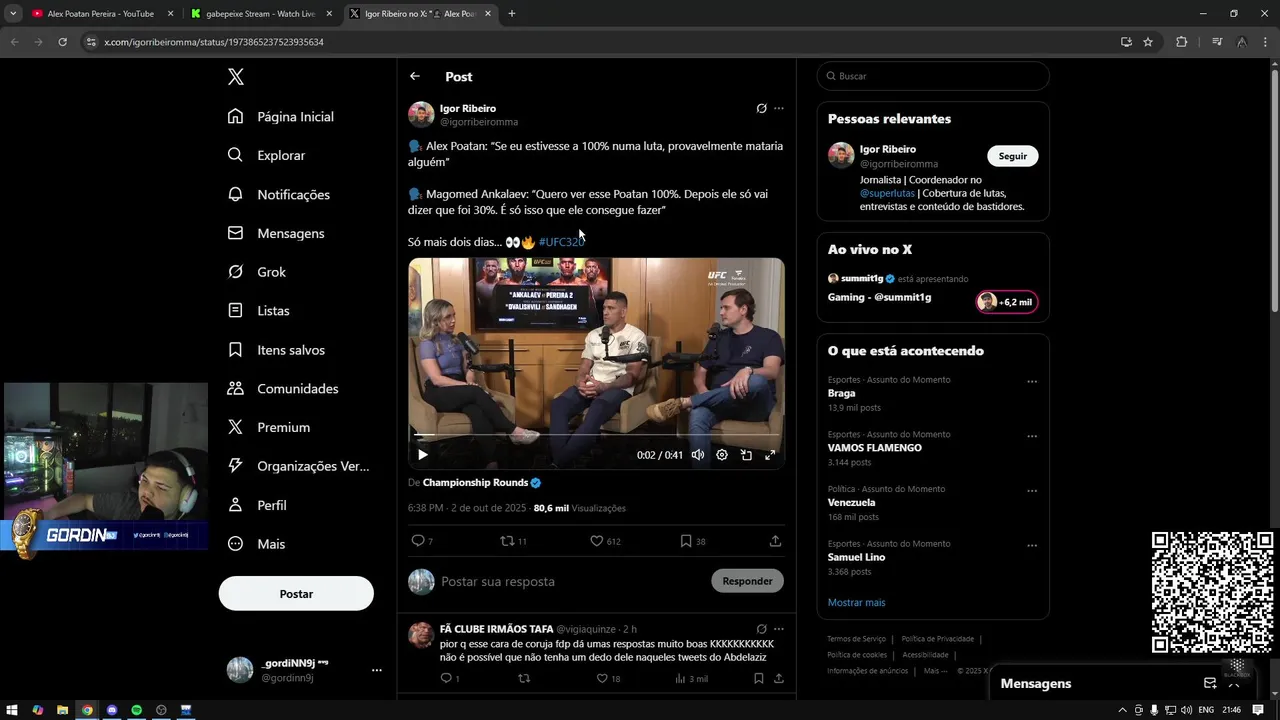Click the Premium X icon
1280x720 pixels.
tap(235, 427)
